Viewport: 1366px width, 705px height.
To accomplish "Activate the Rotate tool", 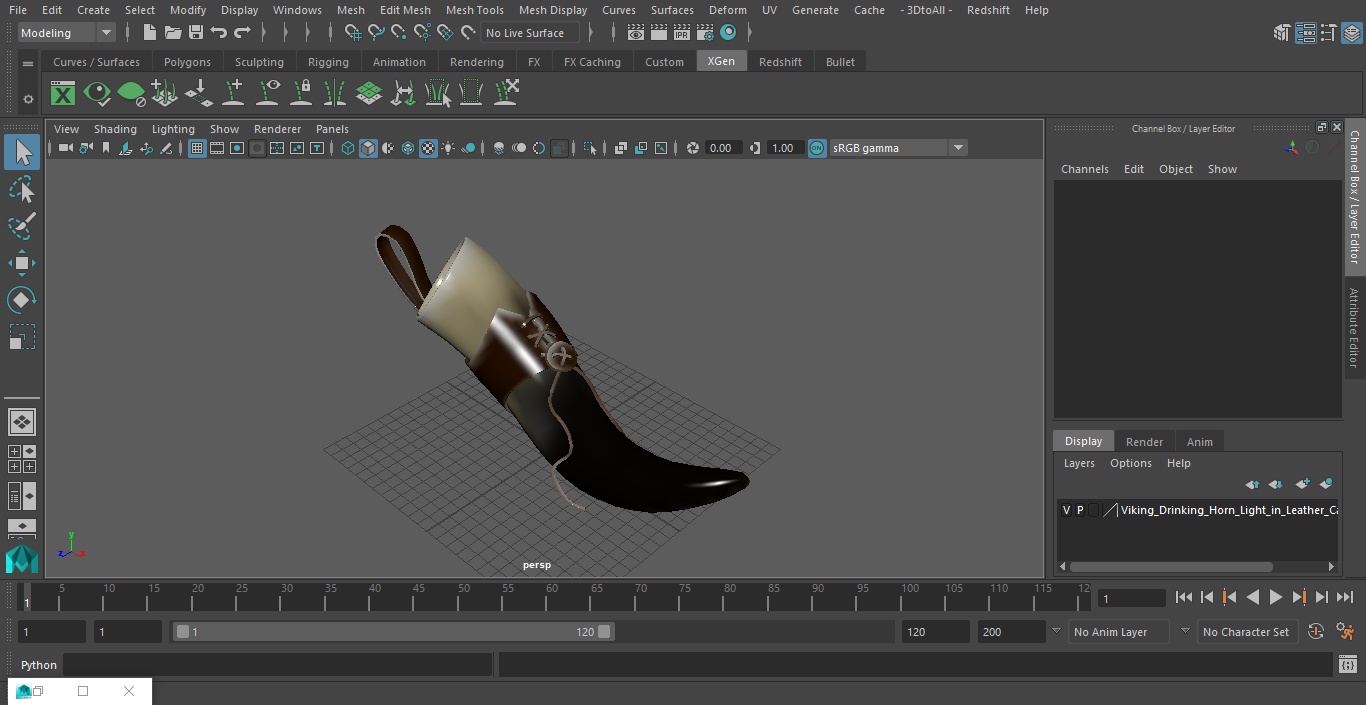I will coord(22,300).
